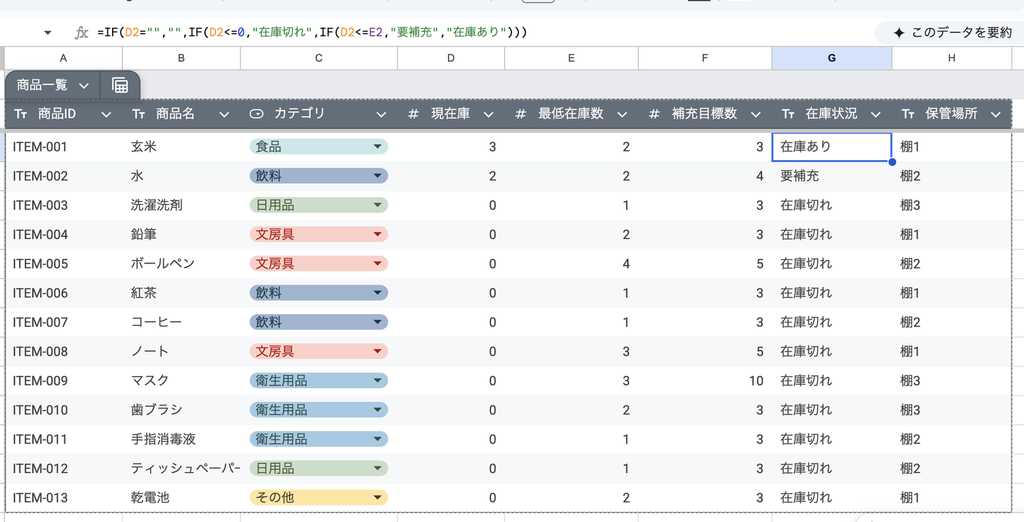Viewport: 1024px width, 522px height.
Task: Open the 現在庫 column filter arrow
Action: tap(488, 115)
